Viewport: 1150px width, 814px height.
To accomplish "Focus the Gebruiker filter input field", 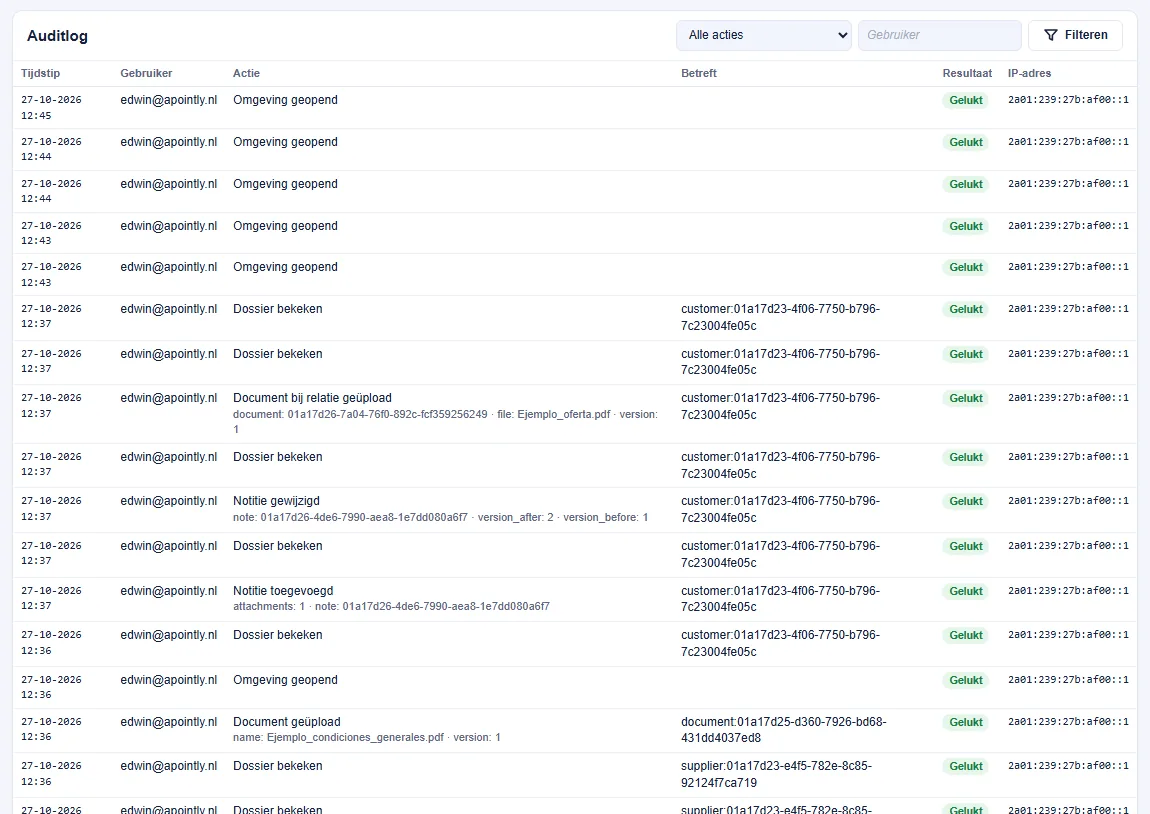I will click(940, 35).
